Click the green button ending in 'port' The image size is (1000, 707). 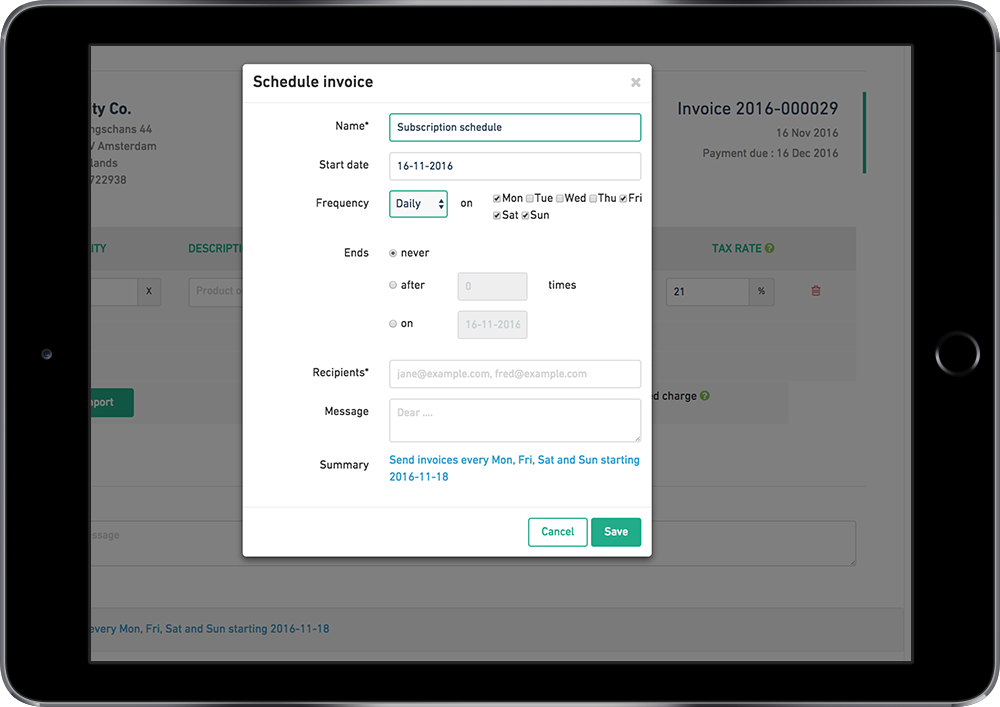(112, 402)
